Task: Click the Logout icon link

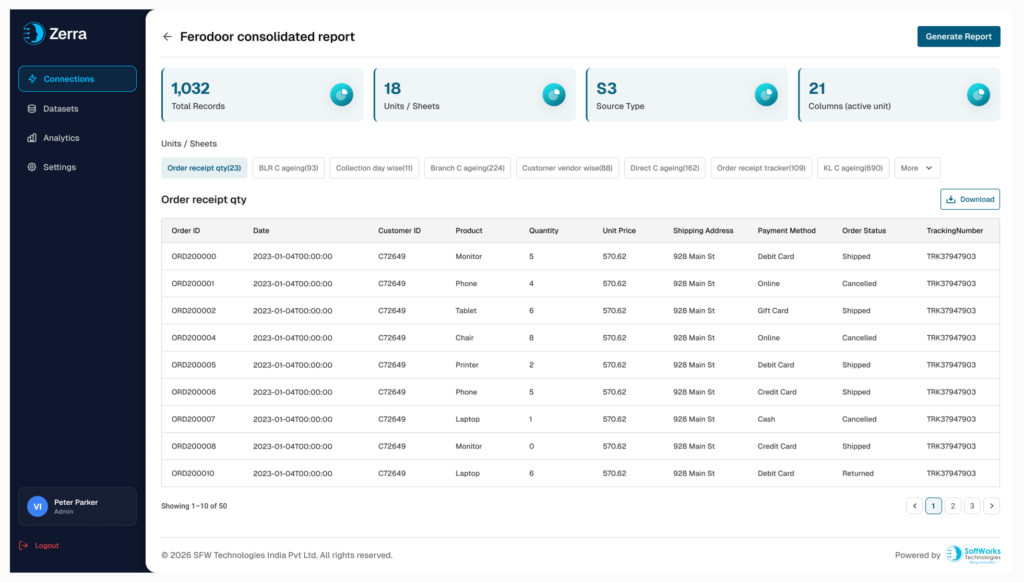Action: [x=39, y=545]
